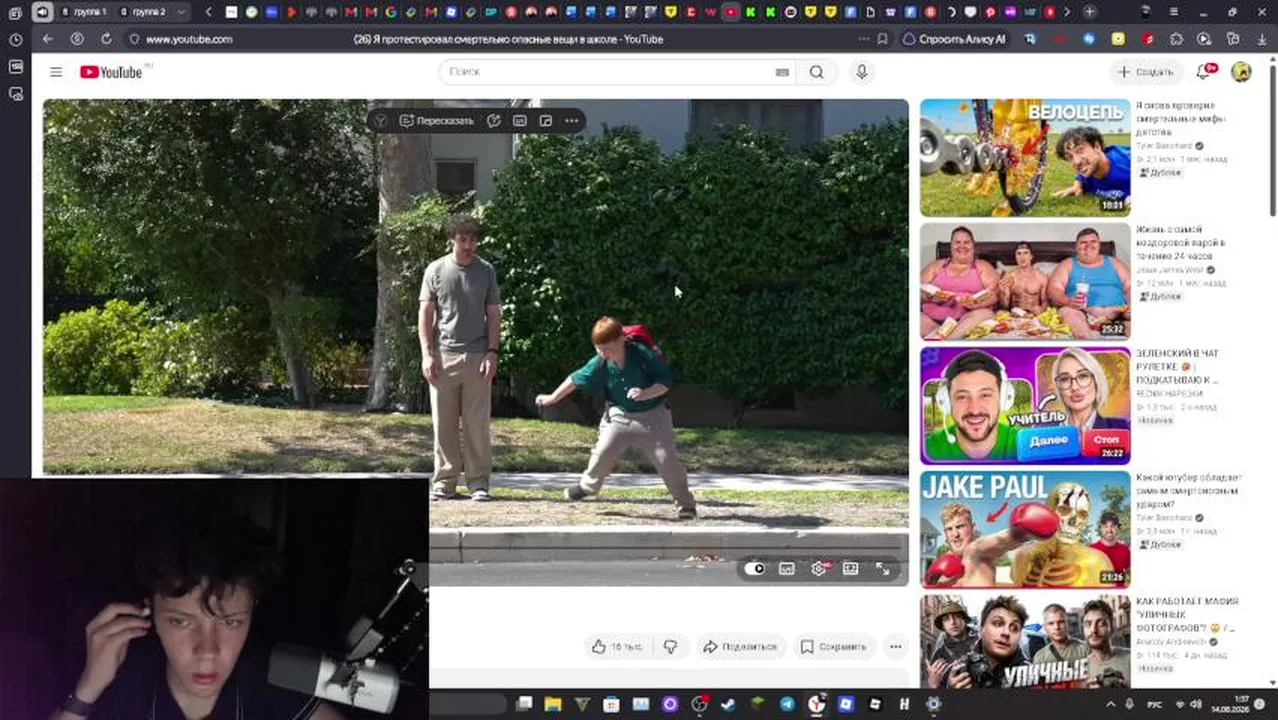The height and width of the screenshot is (720, 1278).
Task: Click the browser back arrow
Action: pos(47,39)
